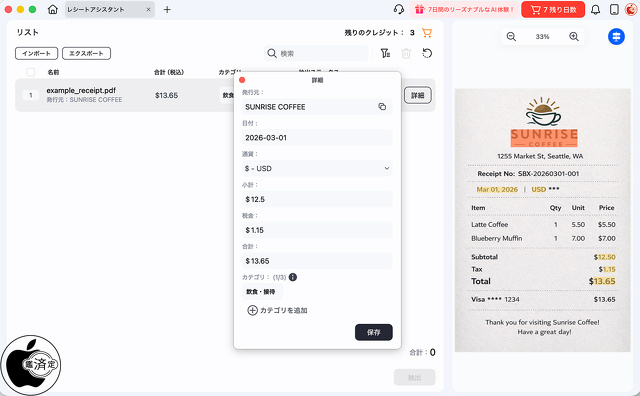Click the 保存 save button

[x=373, y=332]
